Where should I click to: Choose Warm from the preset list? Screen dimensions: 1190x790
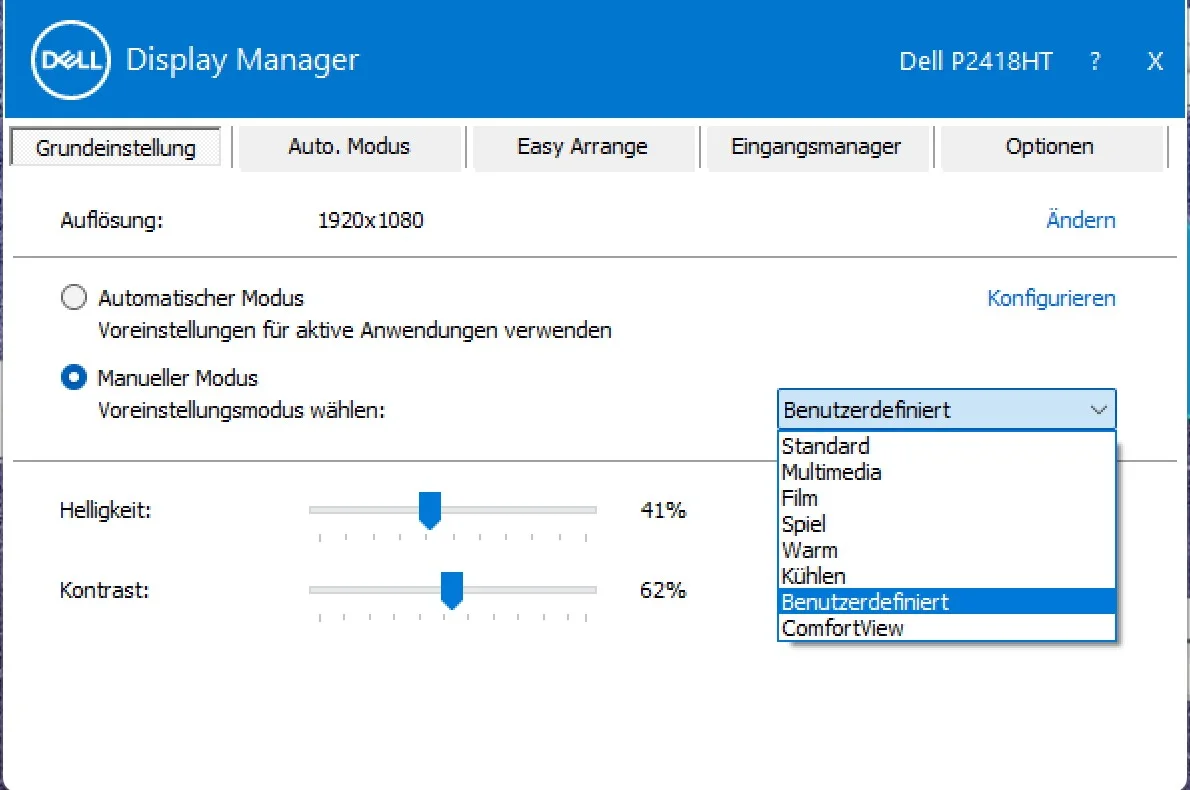click(946, 549)
